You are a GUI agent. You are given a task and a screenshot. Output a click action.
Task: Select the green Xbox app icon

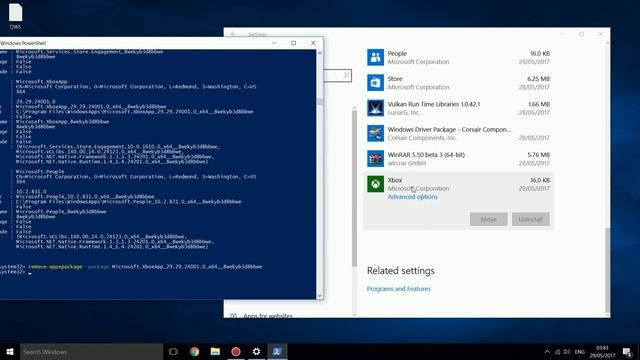pyautogui.click(x=375, y=184)
